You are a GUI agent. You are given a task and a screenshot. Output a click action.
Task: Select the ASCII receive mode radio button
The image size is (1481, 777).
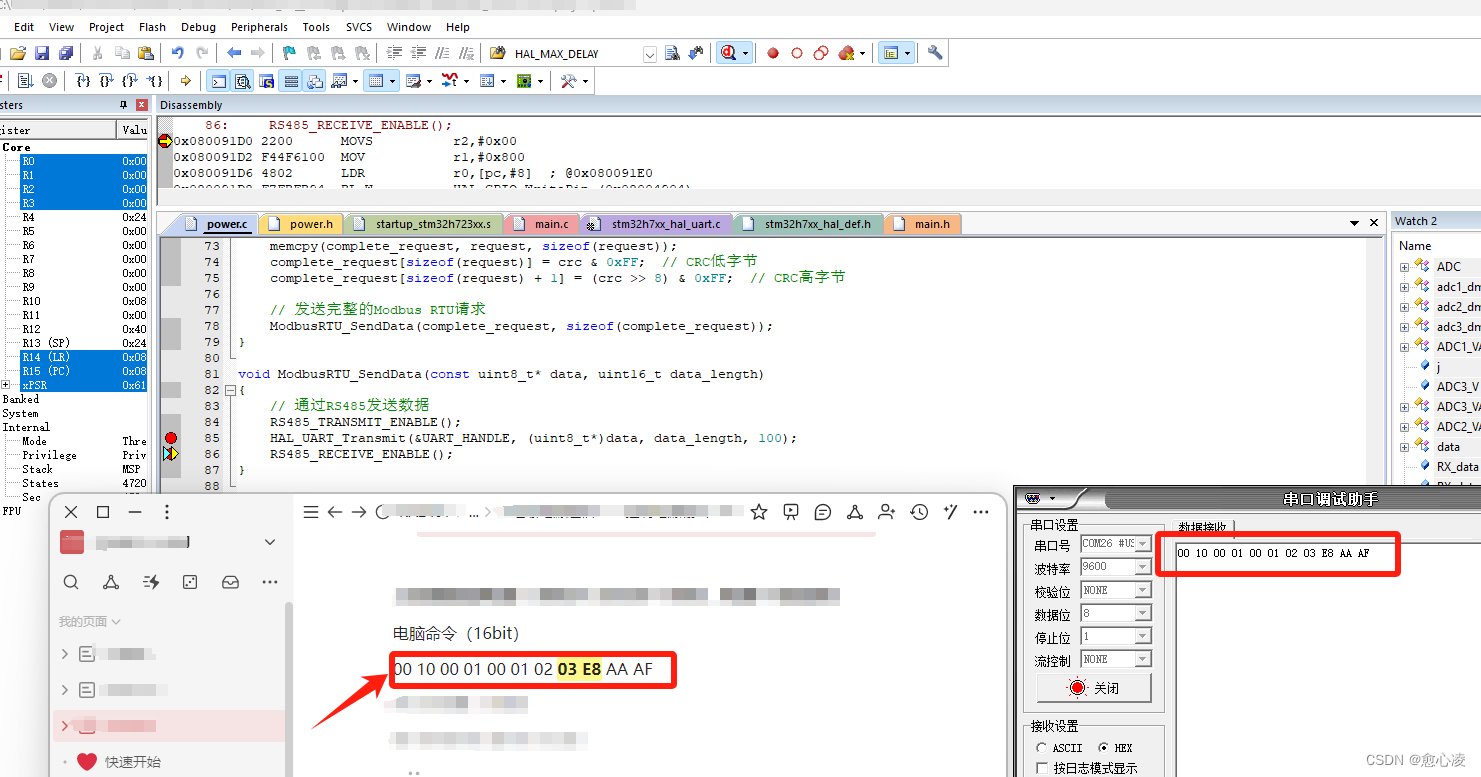pyautogui.click(x=1042, y=747)
